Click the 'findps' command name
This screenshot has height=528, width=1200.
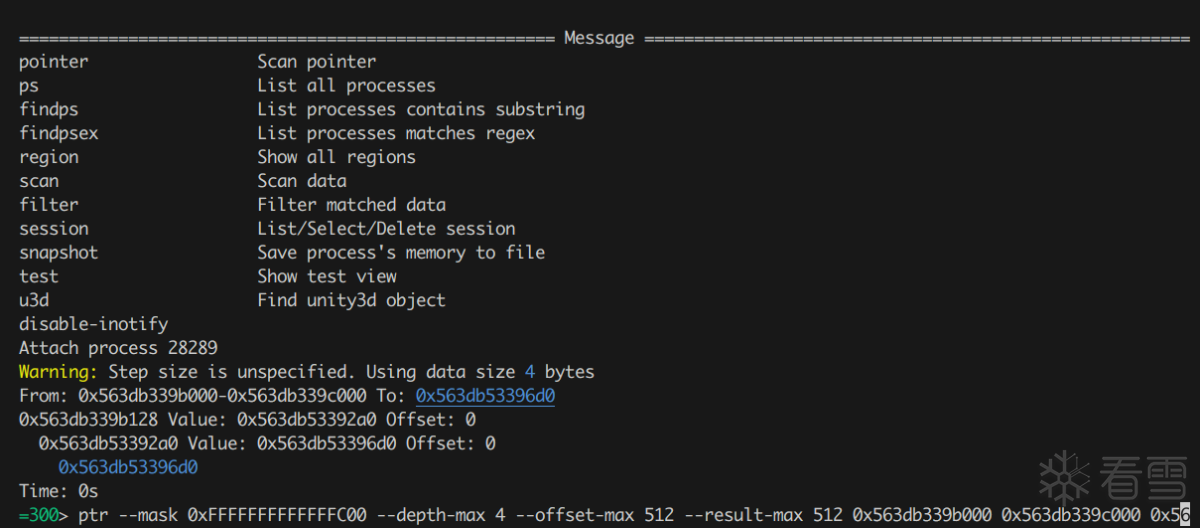click(48, 109)
